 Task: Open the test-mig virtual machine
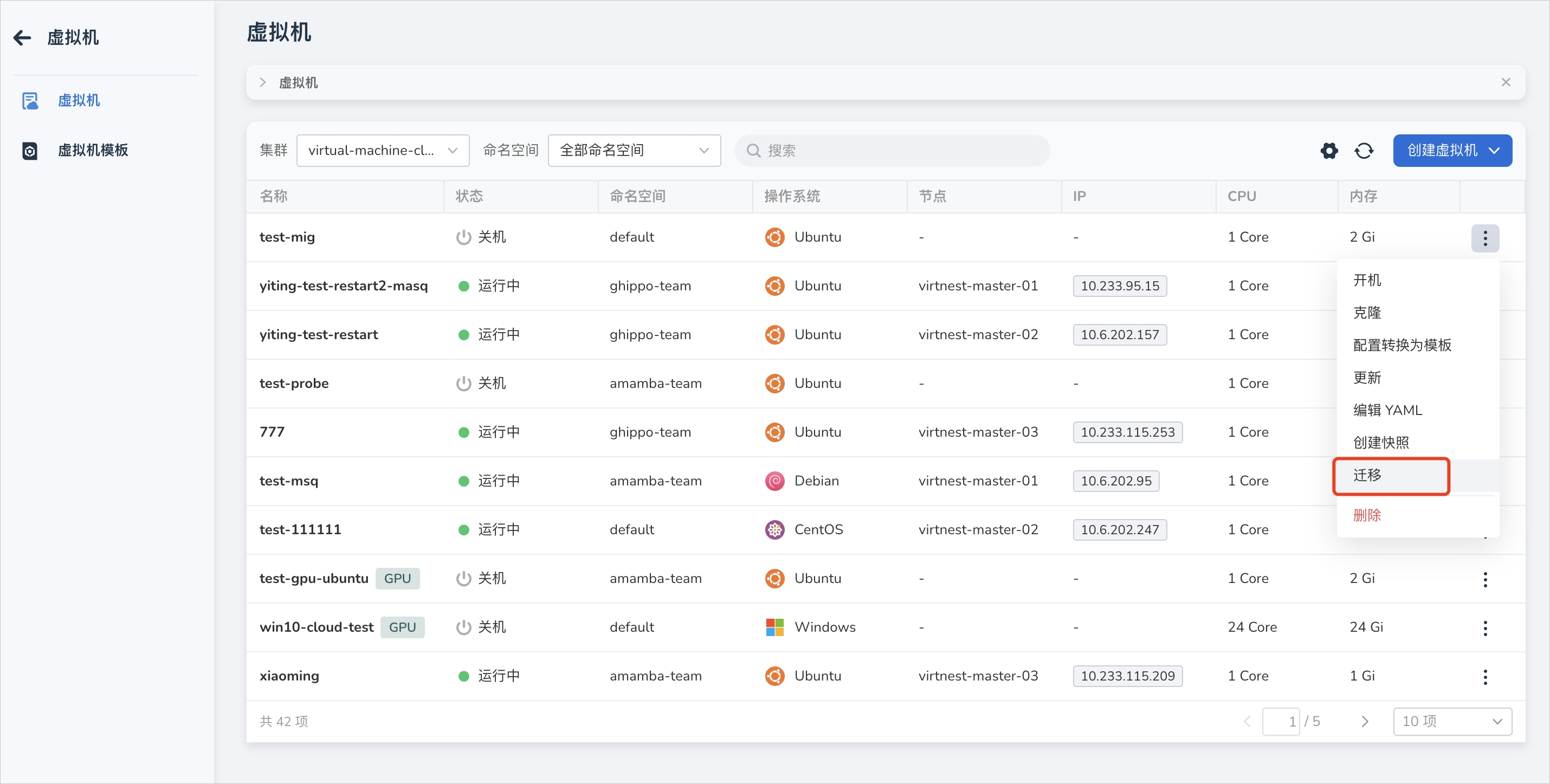287,237
